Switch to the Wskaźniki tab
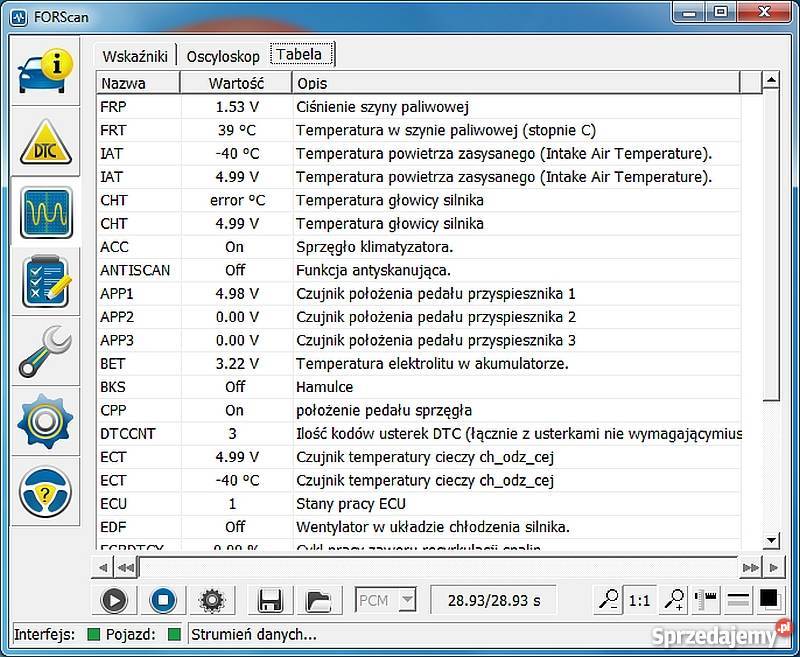800x657 pixels. [134, 56]
